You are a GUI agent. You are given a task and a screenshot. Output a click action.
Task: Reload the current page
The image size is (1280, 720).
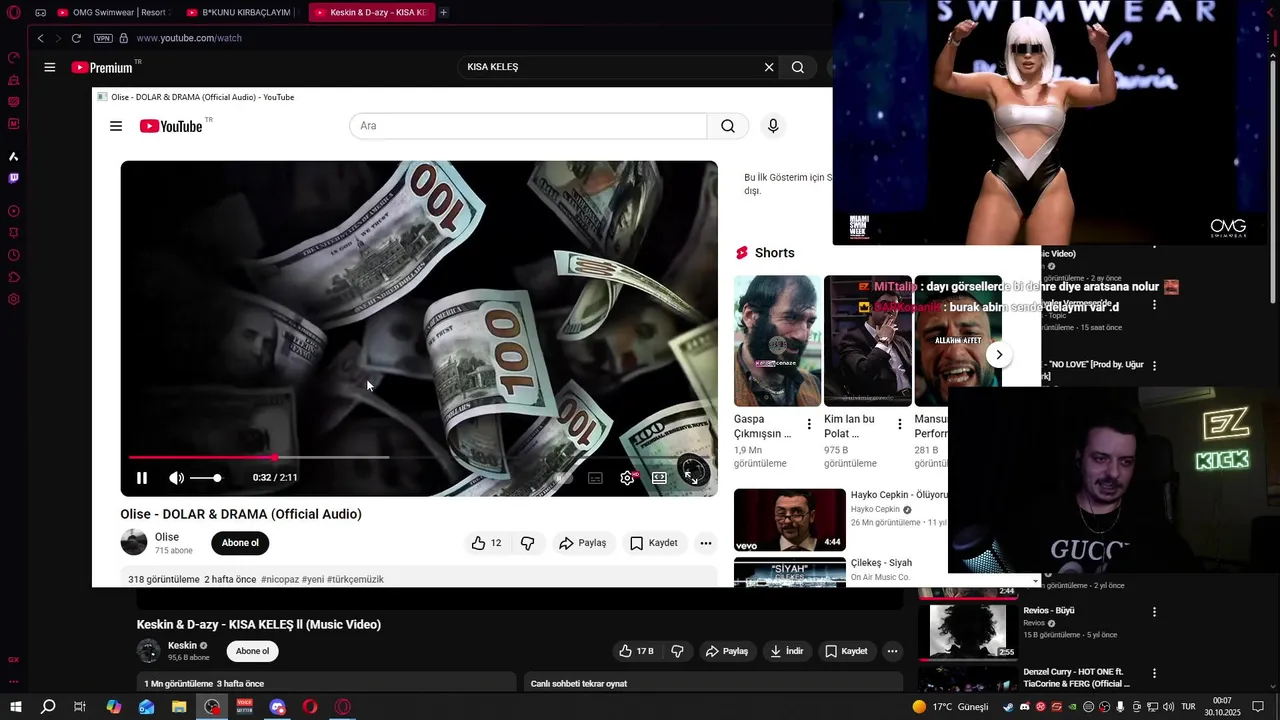[x=76, y=38]
